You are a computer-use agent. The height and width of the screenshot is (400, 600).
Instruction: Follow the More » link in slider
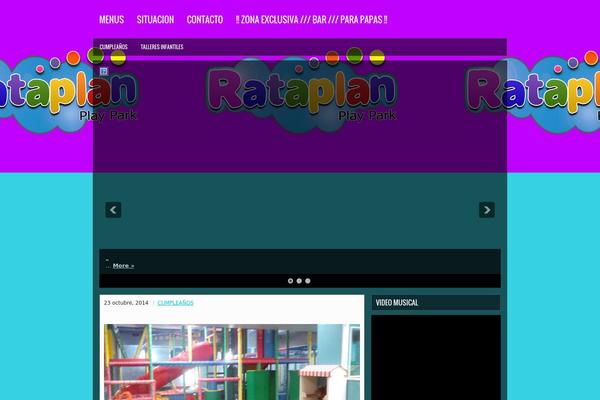coord(123,265)
